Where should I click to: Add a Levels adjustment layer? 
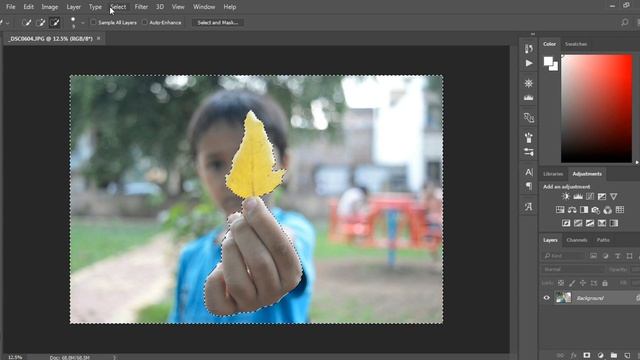578,197
